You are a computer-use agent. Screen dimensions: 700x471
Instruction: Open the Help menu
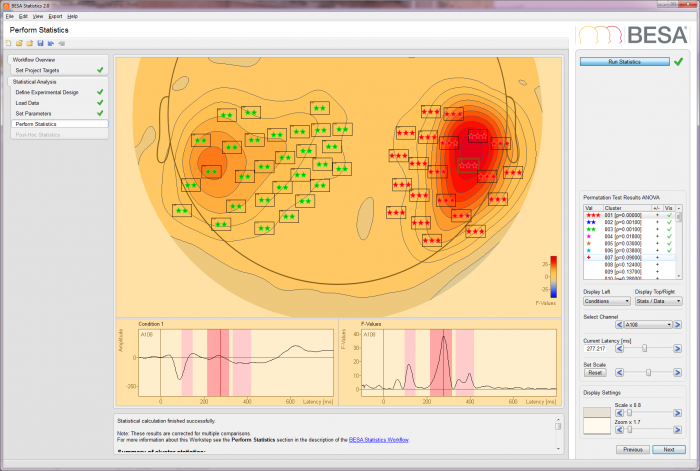(x=72, y=16)
